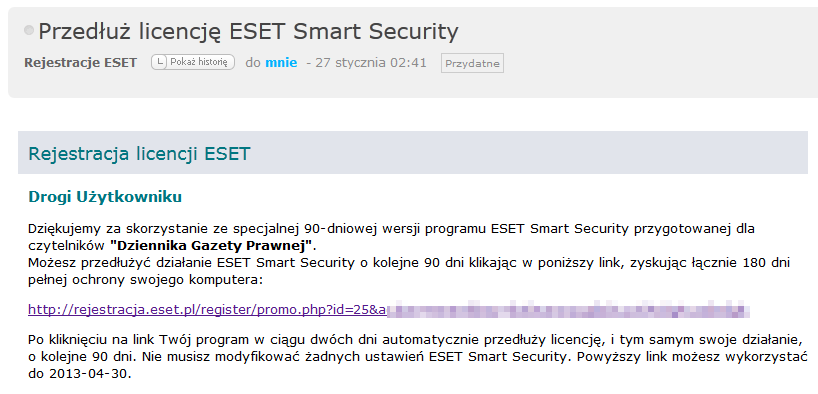Screen dimensions: 818x394
Task: Click bold text 'Dziennika Gazety Prawnej'
Action: (211, 244)
